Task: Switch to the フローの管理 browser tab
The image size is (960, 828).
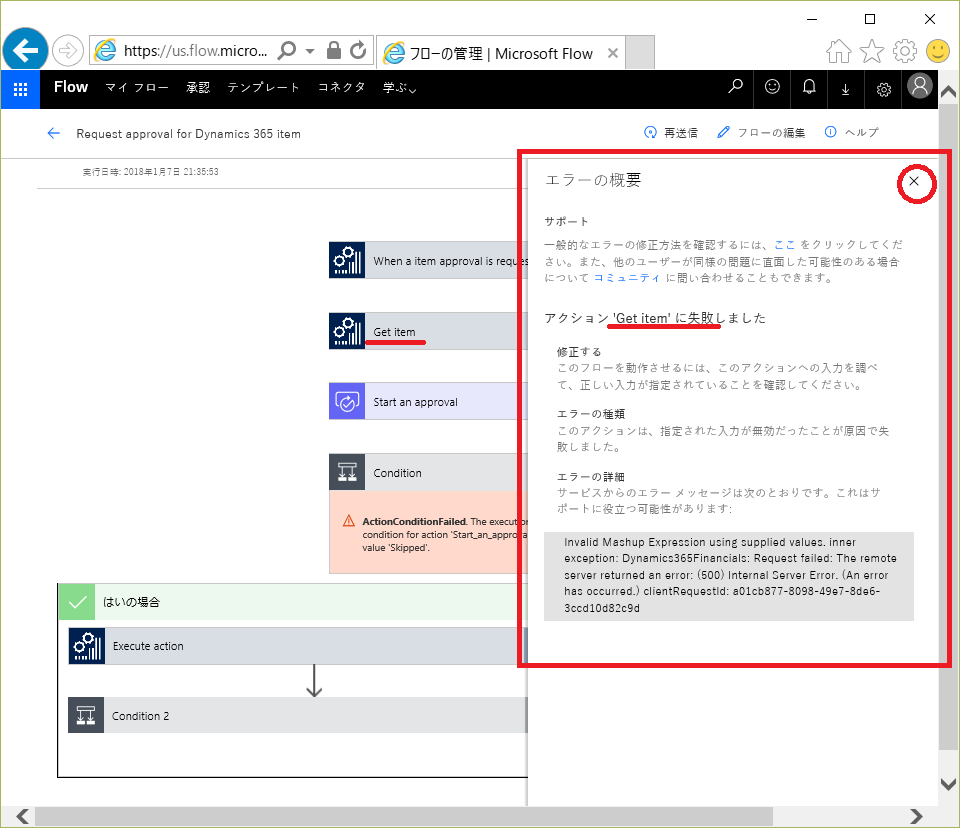Action: pos(500,53)
